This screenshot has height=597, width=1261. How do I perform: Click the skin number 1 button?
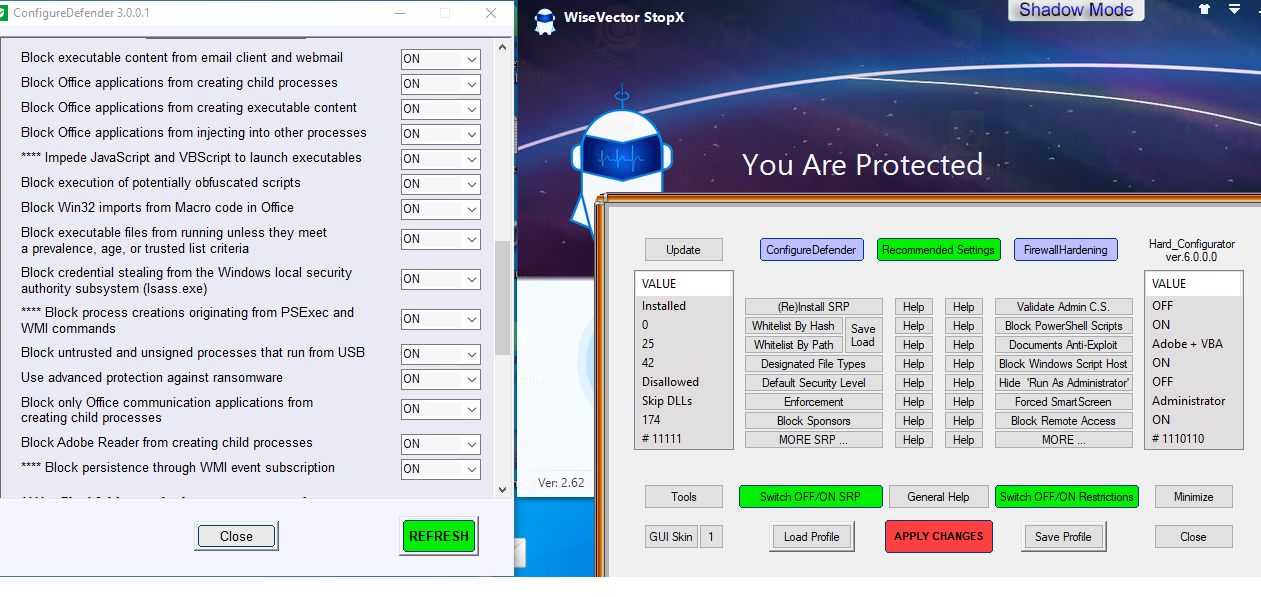pos(711,537)
